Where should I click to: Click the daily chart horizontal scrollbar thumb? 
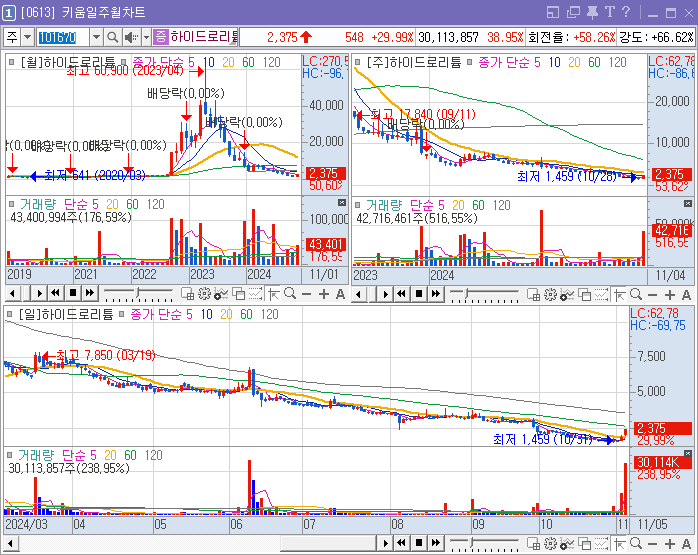point(329,543)
